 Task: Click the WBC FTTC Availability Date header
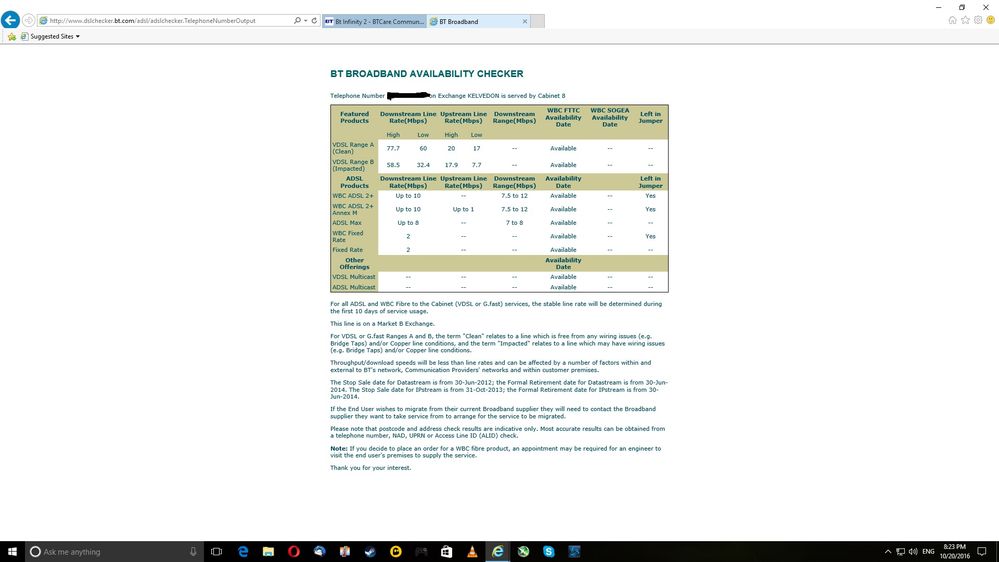click(563, 117)
